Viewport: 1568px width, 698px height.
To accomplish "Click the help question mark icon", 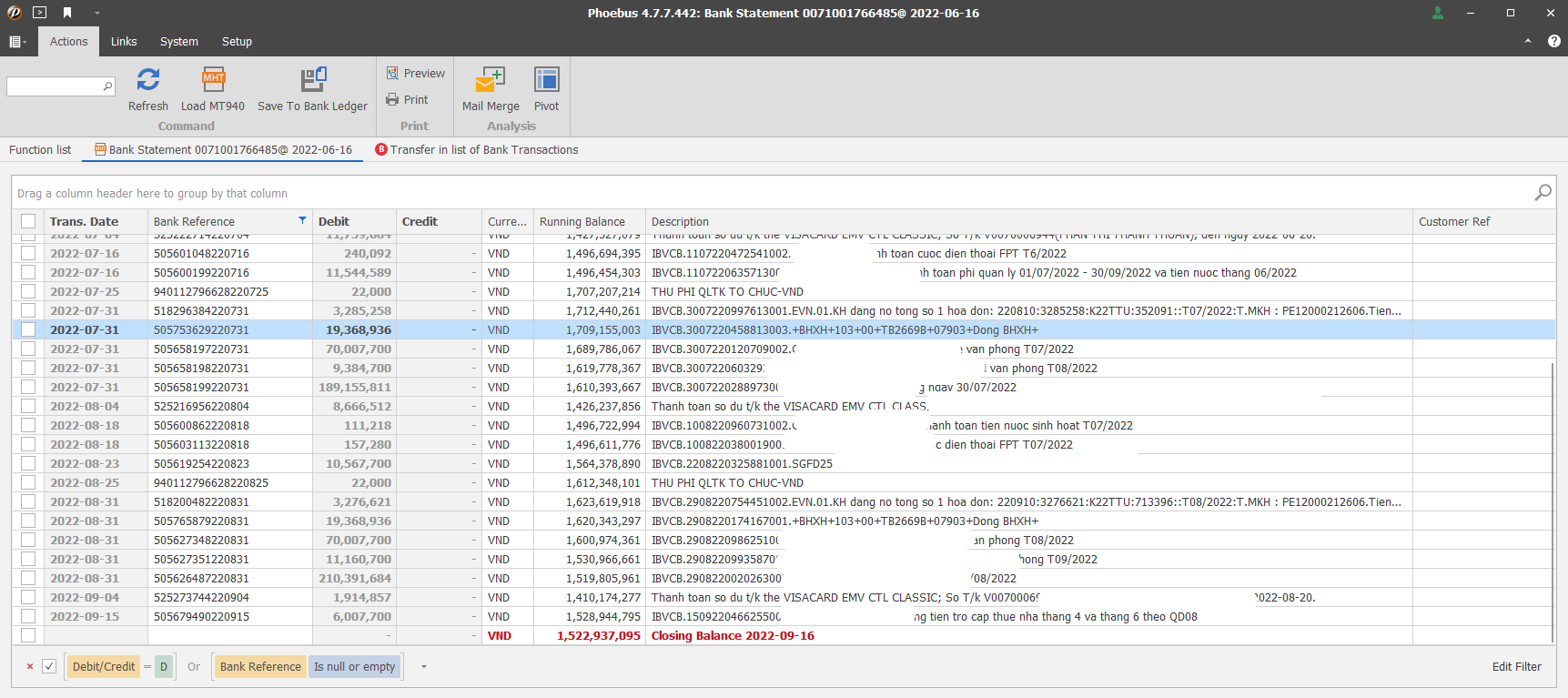I will [1554, 41].
